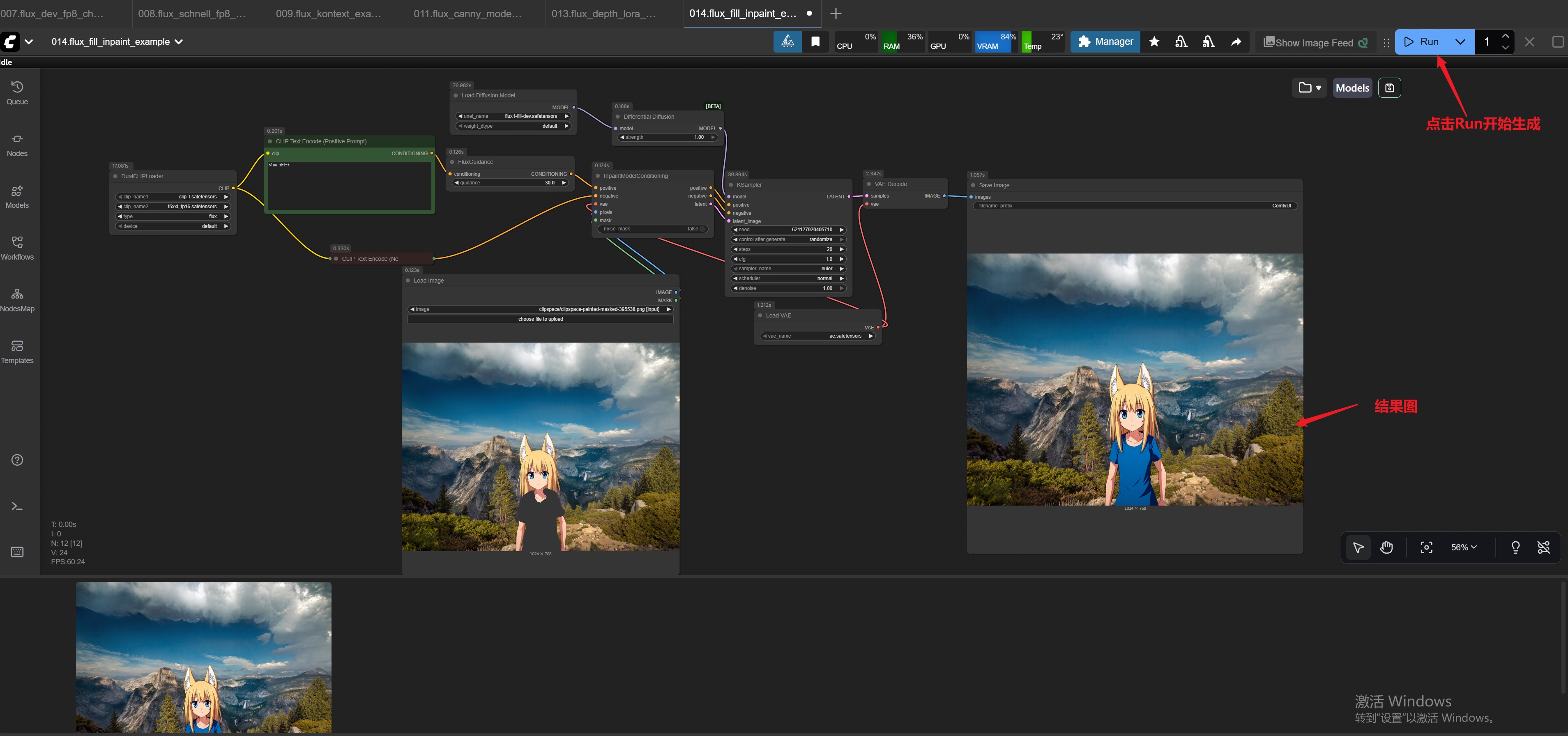Open the 56% zoom level dropdown

1463,547
